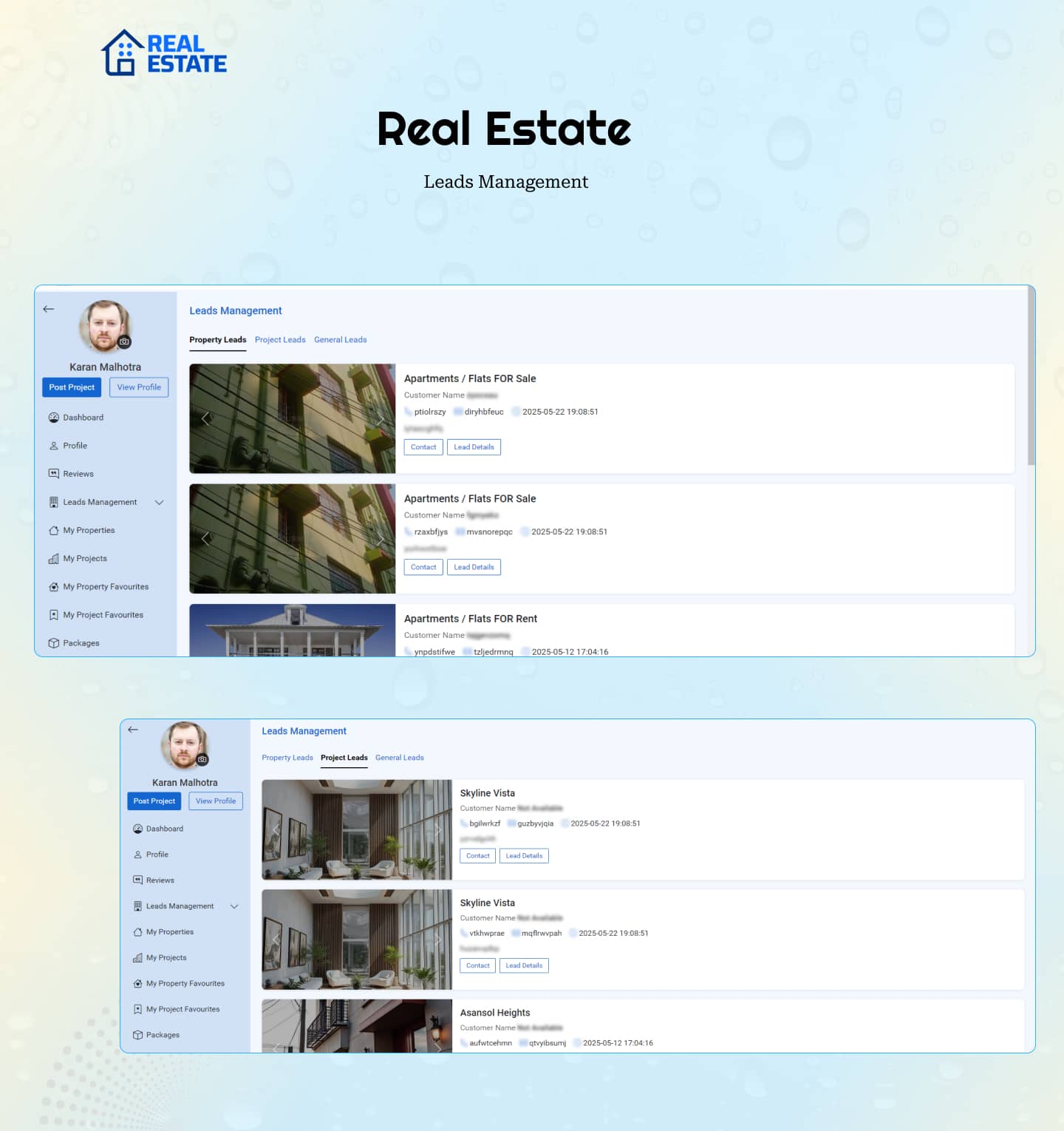Open Dashboard icon in upper panel sidebar
This screenshot has width=1064, height=1131.
[54, 418]
